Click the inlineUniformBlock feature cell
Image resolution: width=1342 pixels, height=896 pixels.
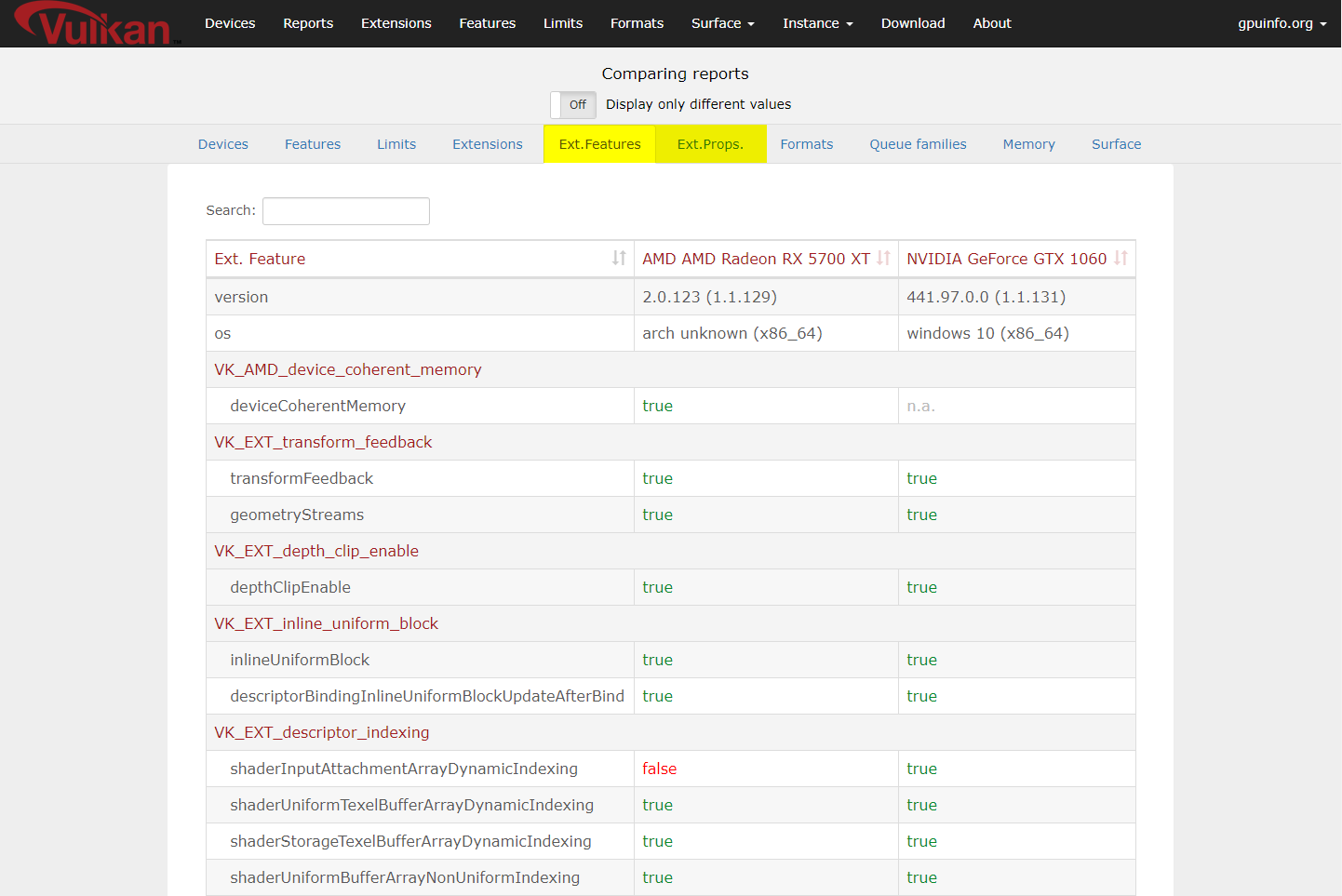click(420, 660)
